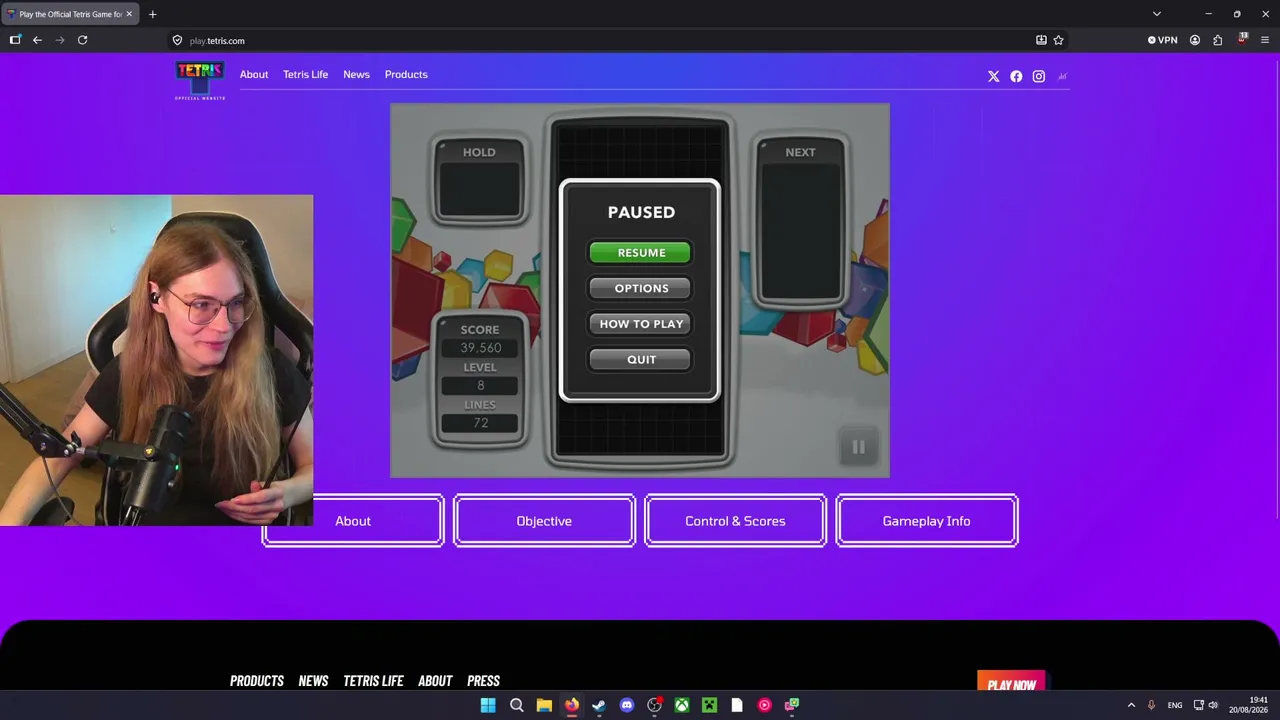Go to Tetris Life in top navigation
This screenshot has width=1280, height=720.
click(305, 74)
